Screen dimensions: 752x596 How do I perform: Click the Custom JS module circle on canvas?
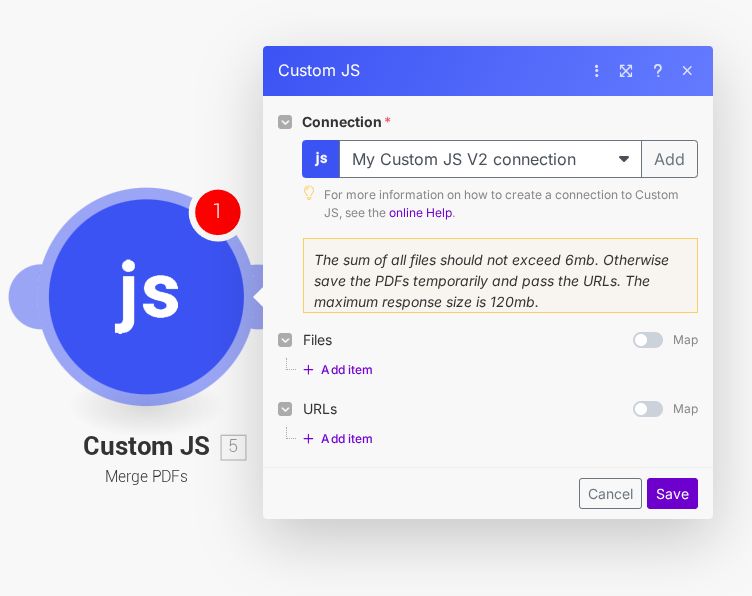click(146, 297)
